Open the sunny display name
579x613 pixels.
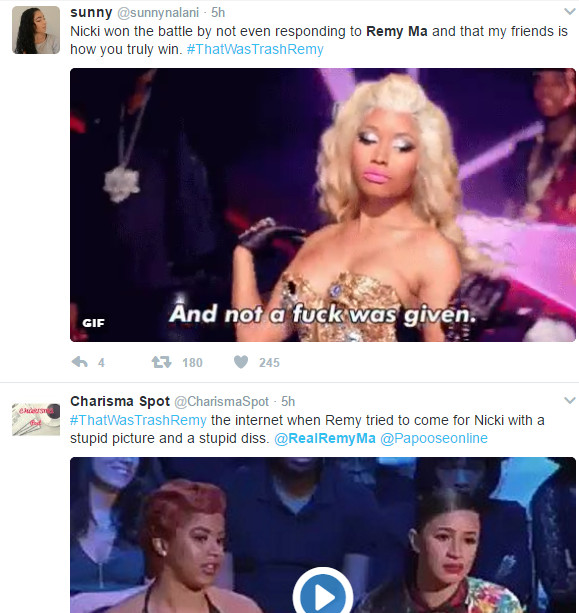pyautogui.click(x=91, y=13)
